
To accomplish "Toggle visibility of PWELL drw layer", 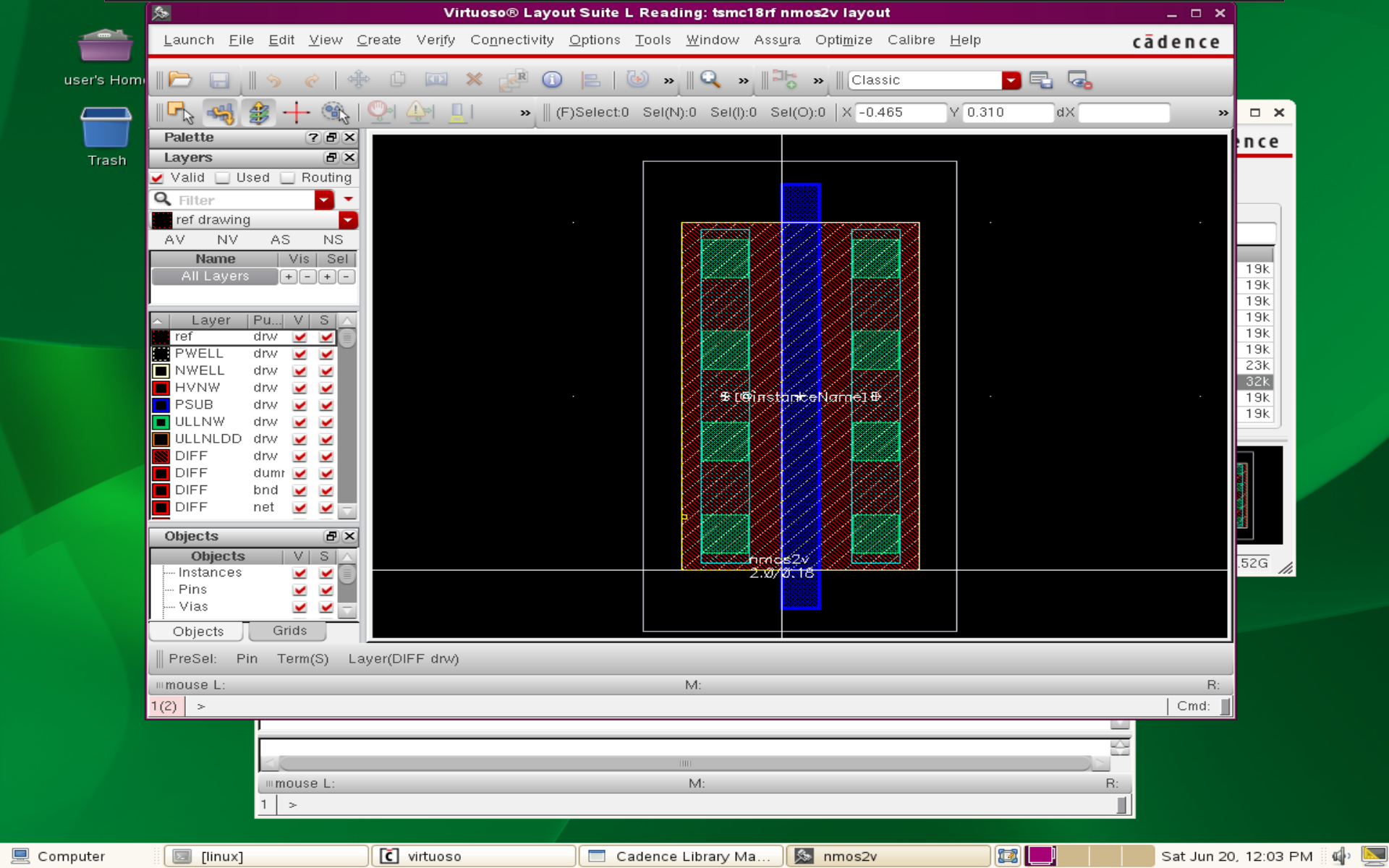I will pyautogui.click(x=300, y=354).
